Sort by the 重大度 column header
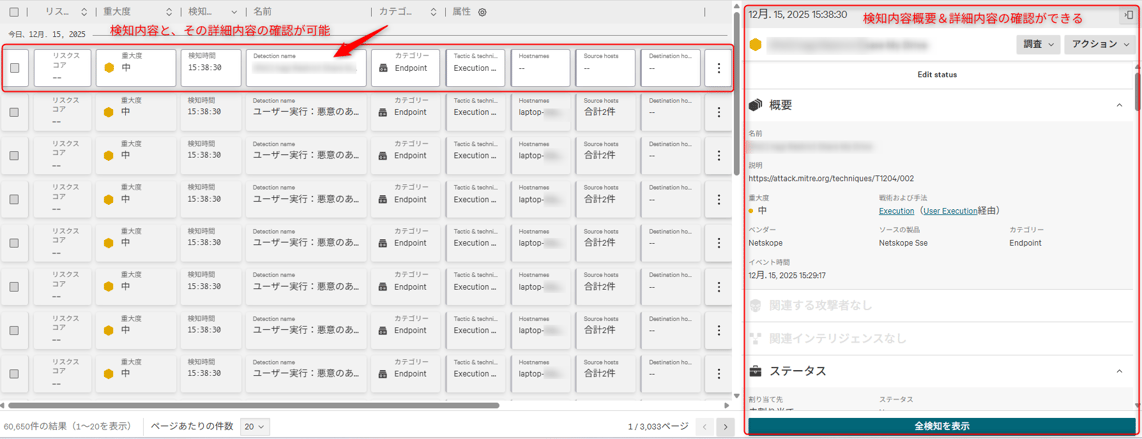 (136, 12)
